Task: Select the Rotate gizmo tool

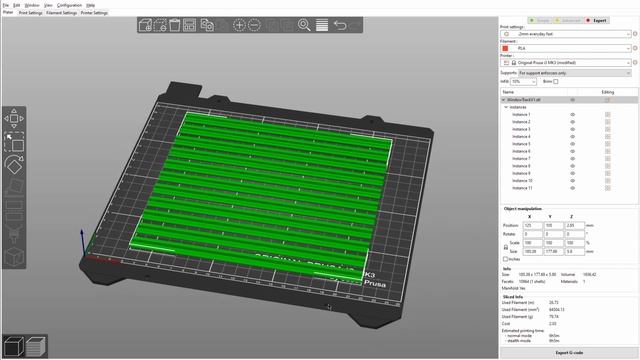Action: pos(14,164)
